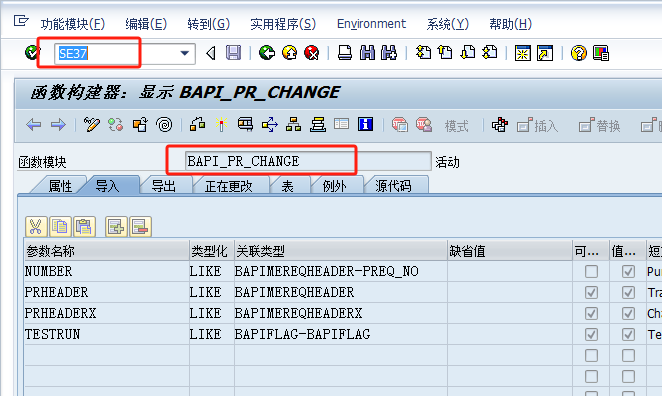662x396 pixels.
Task: Click the Delete Row icon
Action: pyautogui.click(x=141, y=227)
